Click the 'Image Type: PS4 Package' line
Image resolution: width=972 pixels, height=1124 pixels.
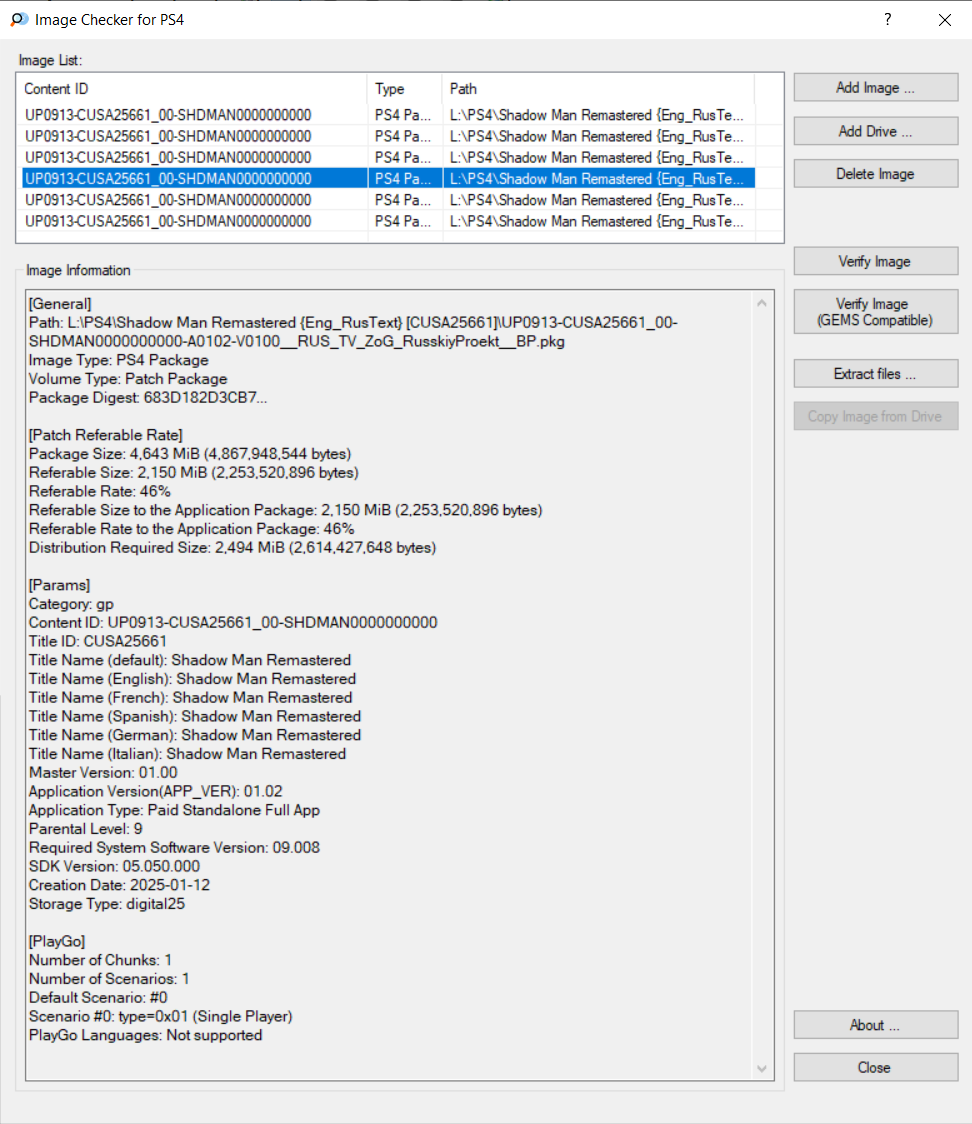tap(118, 360)
